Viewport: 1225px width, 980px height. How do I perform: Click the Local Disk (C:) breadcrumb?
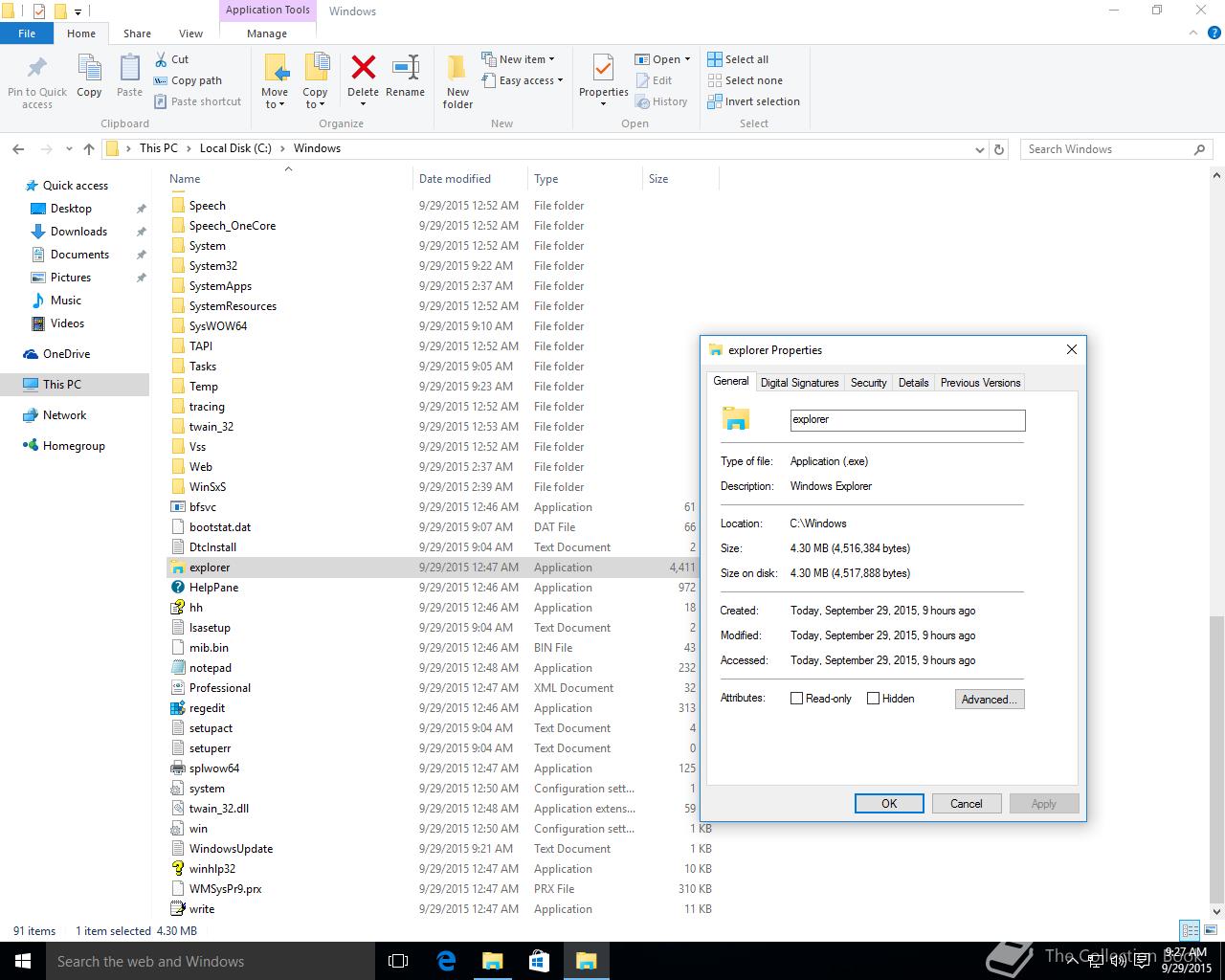(x=235, y=148)
